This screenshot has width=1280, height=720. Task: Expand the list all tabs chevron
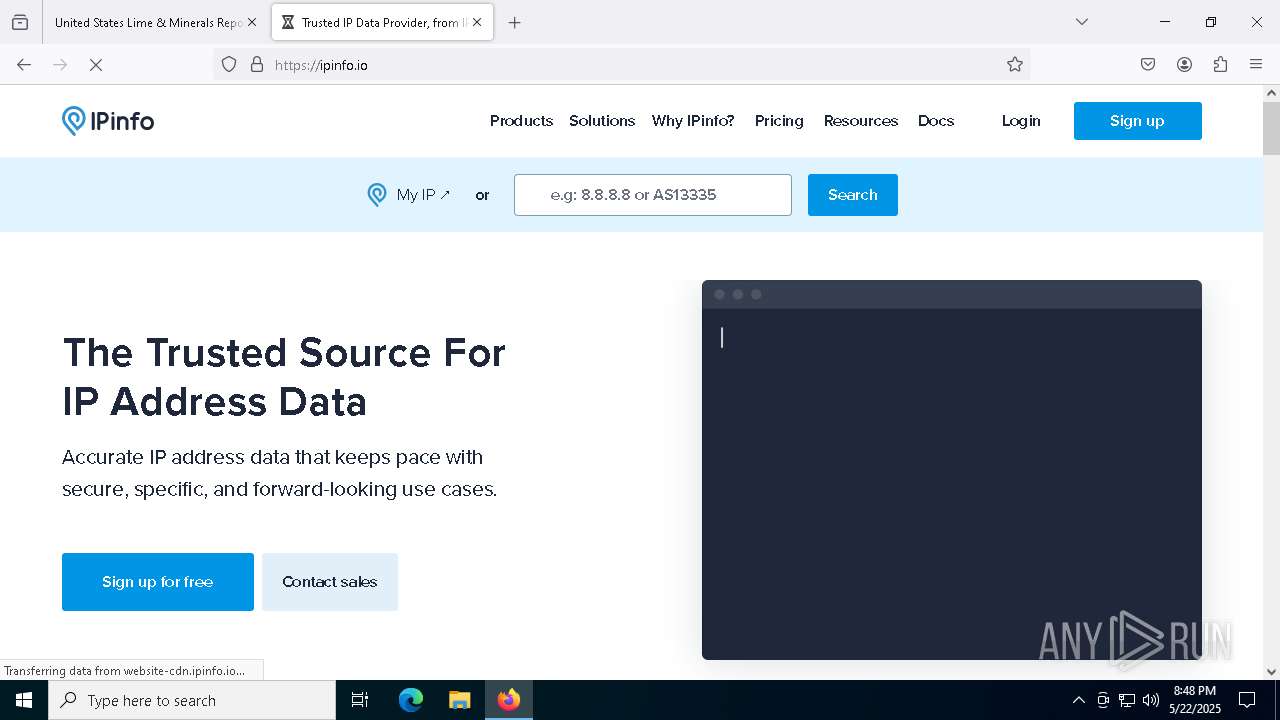pos(1082,22)
